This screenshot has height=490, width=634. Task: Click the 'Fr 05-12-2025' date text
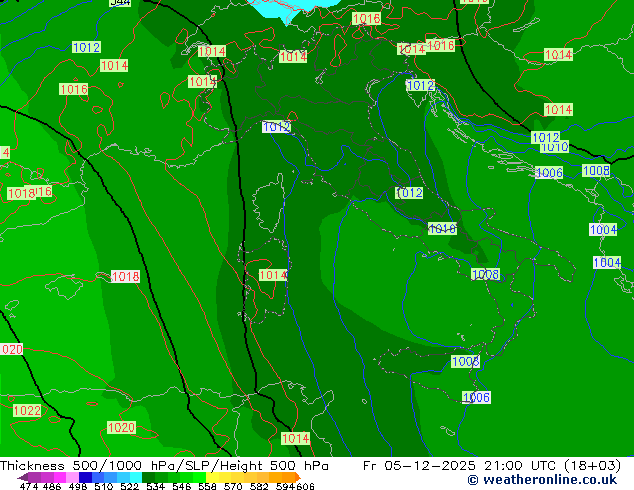point(419,466)
